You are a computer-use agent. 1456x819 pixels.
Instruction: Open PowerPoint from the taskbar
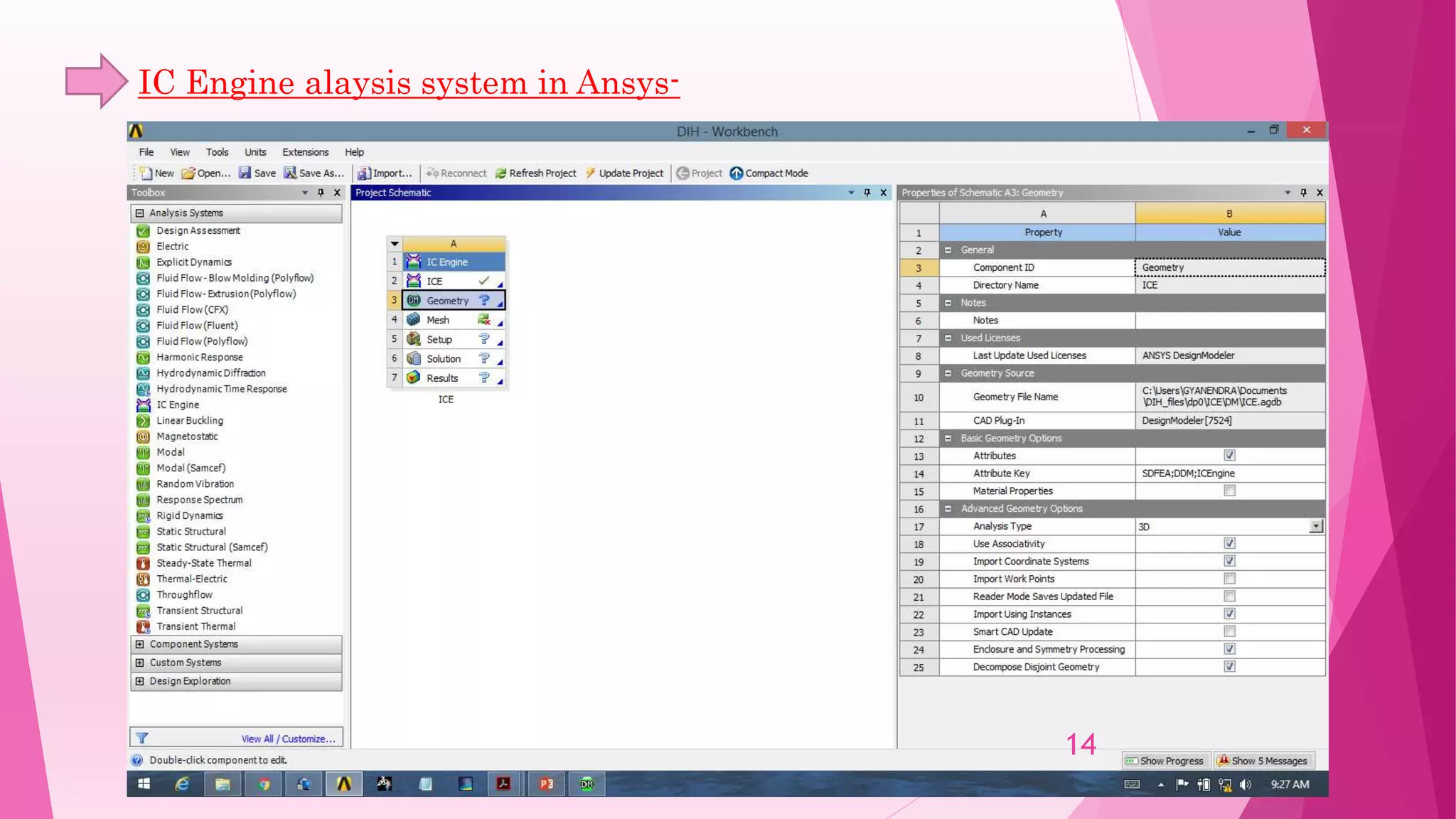(x=546, y=783)
